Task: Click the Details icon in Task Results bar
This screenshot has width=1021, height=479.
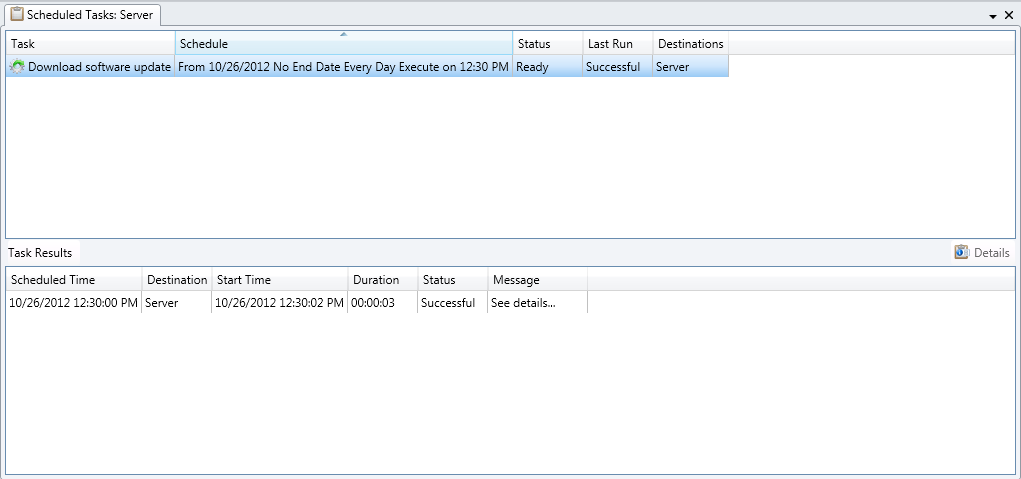Action: point(962,253)
